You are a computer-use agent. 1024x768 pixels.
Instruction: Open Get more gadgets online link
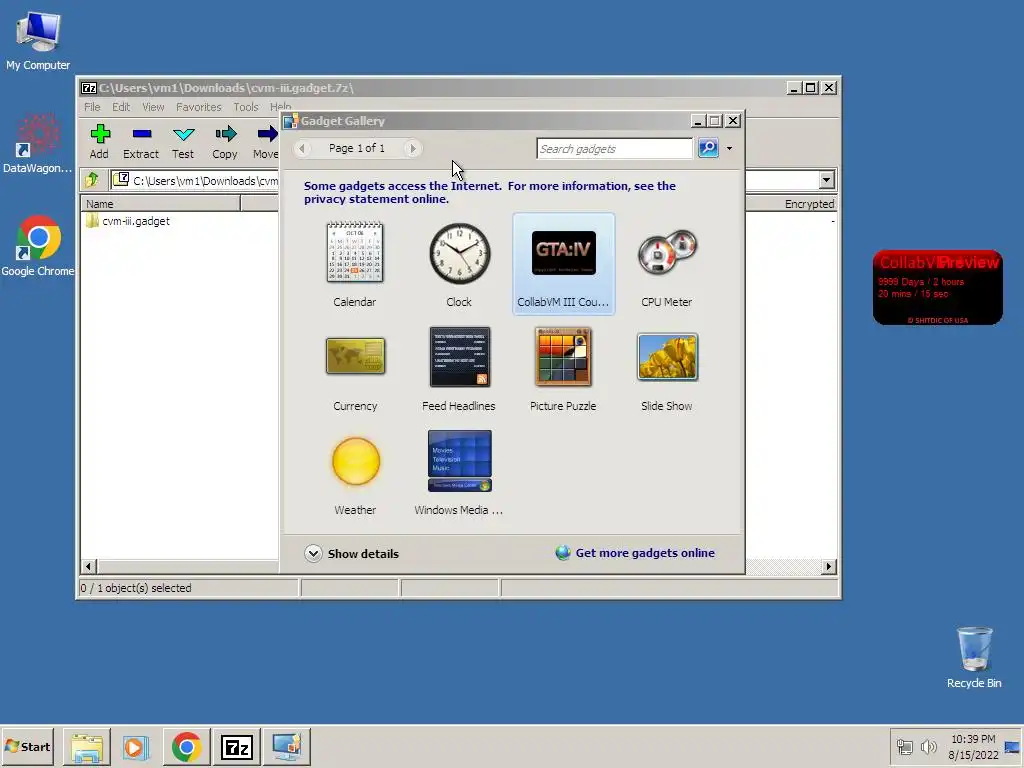click(x=645, y=553)
